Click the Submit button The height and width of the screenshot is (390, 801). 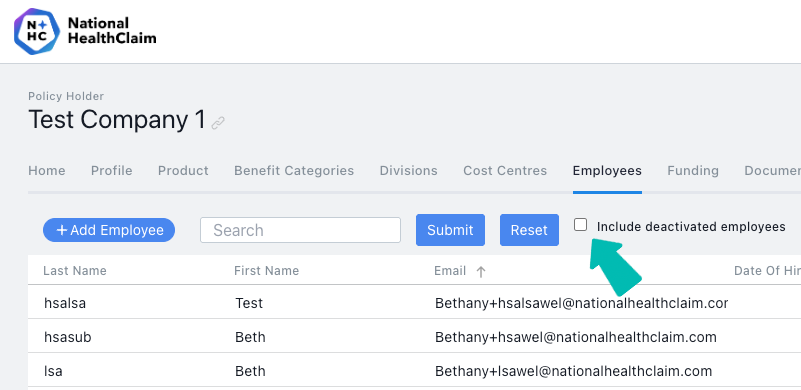450,230
